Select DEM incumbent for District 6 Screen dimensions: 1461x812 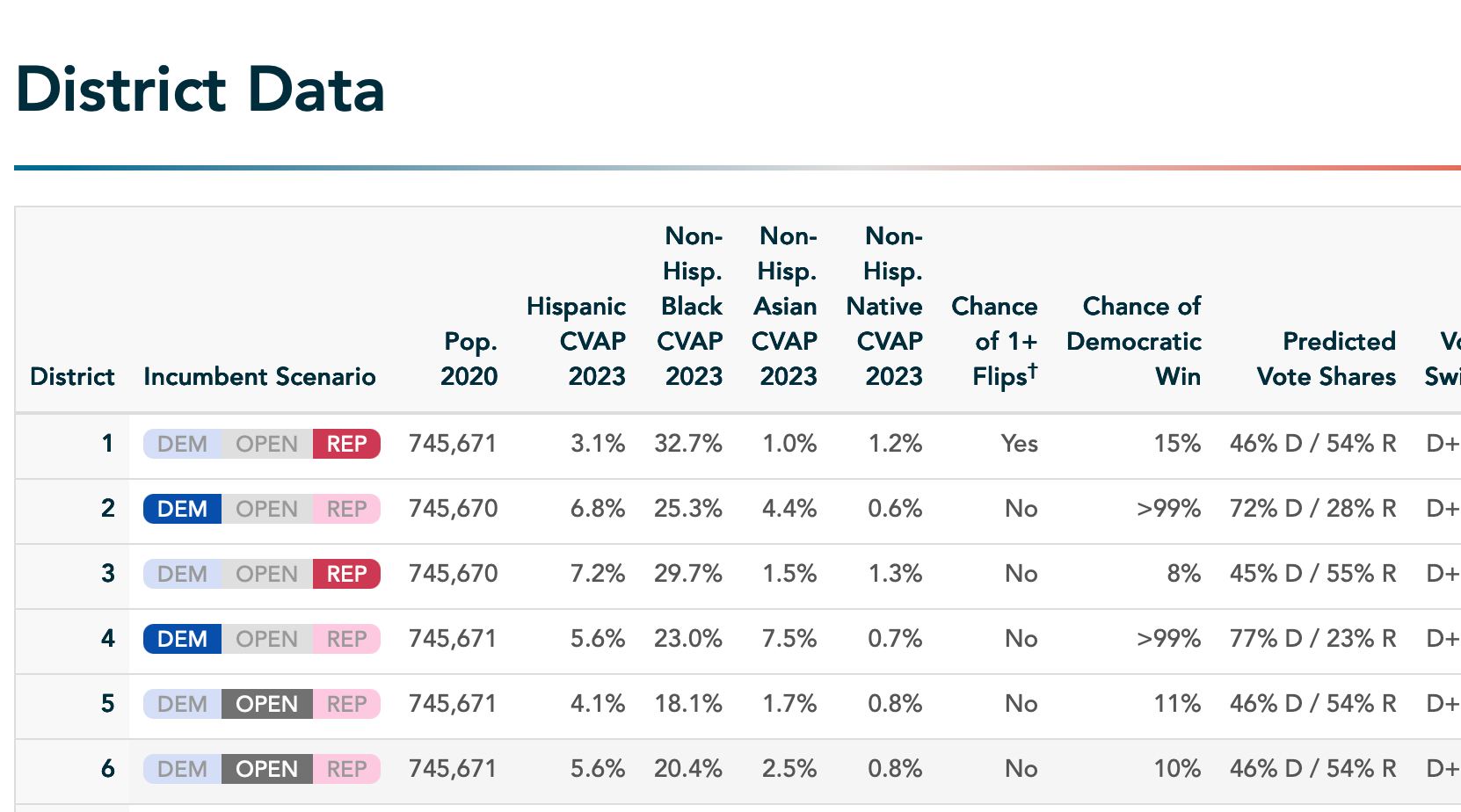[x=182, y=769]
